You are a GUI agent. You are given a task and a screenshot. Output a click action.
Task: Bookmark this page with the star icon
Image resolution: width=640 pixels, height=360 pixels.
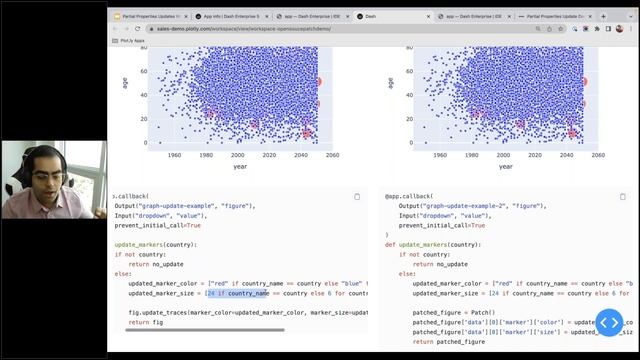pyautogui.click(x=561, y=29)
